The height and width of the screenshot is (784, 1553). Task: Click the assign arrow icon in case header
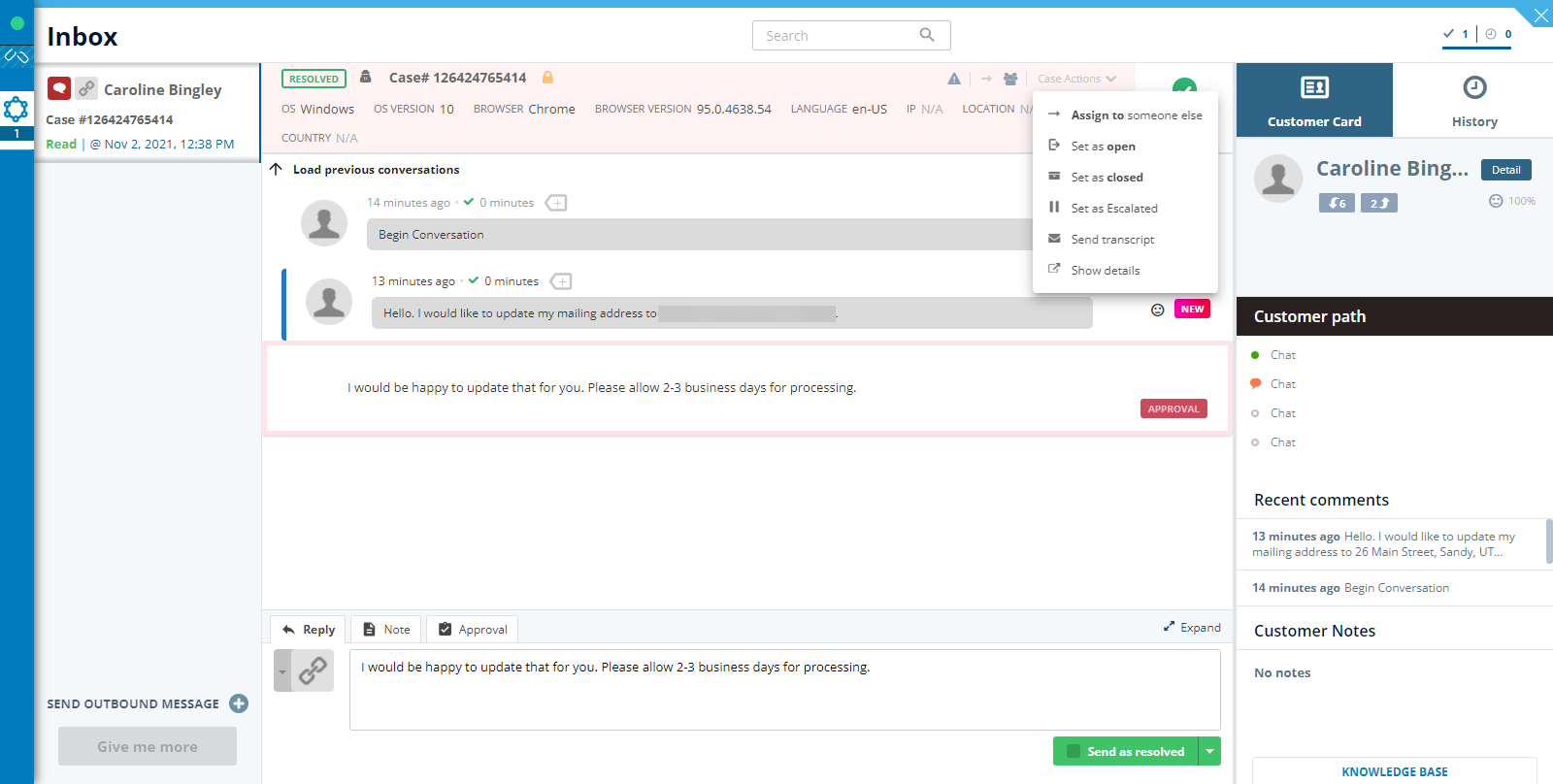pos(986,79)
